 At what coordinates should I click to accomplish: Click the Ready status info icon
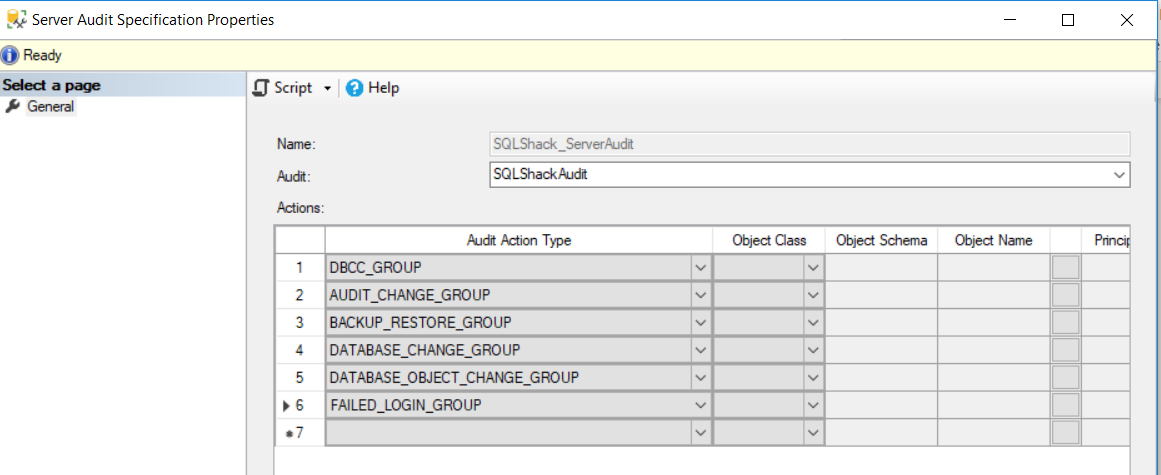click(11, 55)
